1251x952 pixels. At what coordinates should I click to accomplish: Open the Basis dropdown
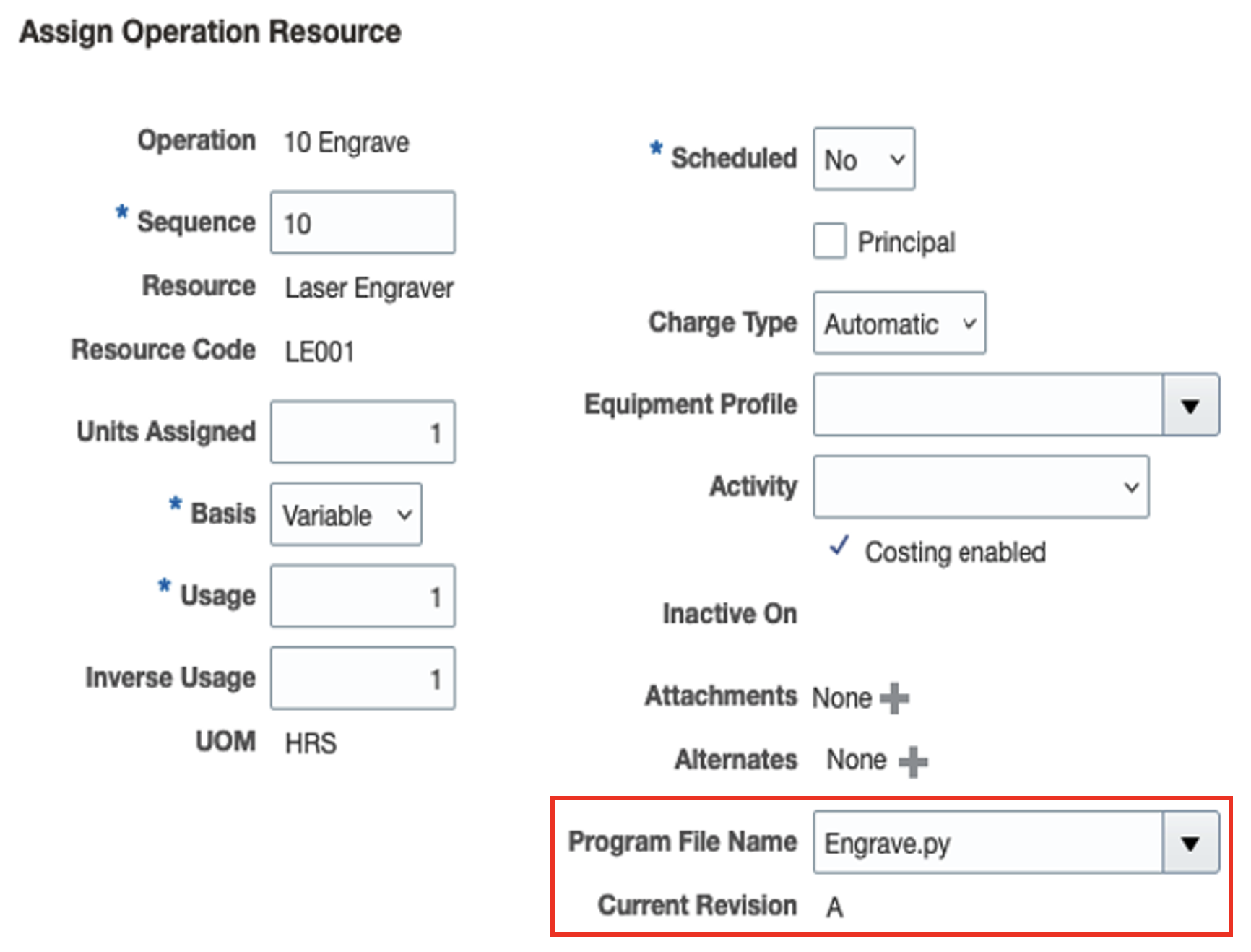[346, 515]
